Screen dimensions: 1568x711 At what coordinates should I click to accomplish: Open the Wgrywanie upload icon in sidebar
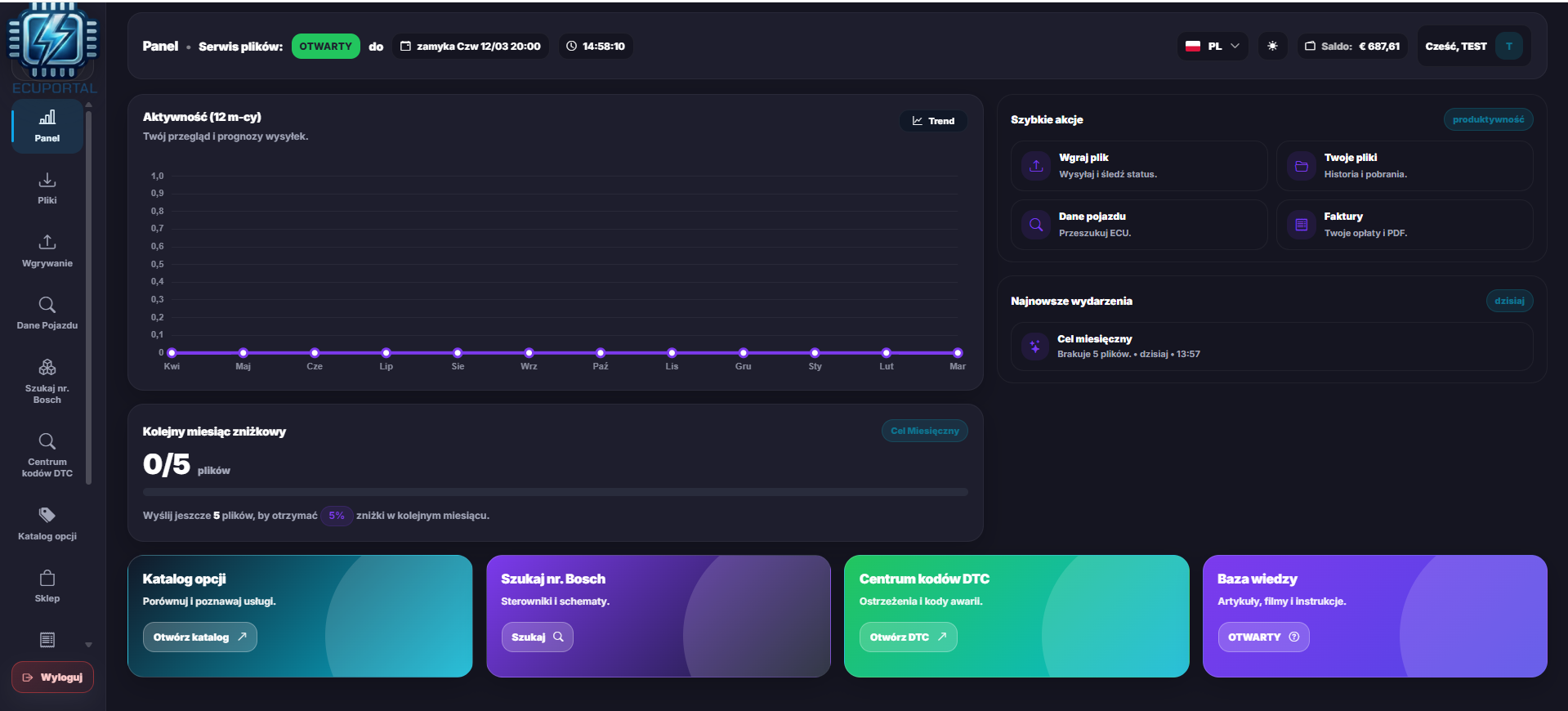(x=47, y=243)
